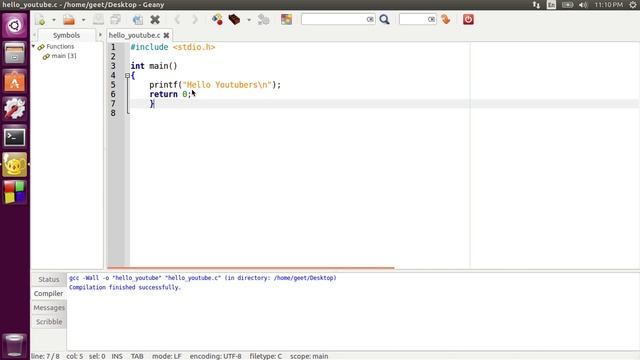Image resolution: width=640 pixels, height=360 pixels.
Task: Show the next sidebar tab arrow
Action: click(100, 35)
